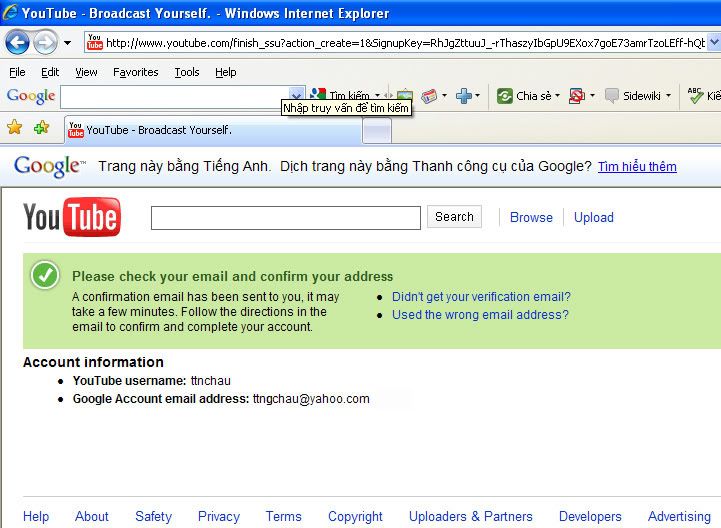Expand the Google Toolbar search box dropdown
Image resolution: width=721 pixels, height=528 pixels.
click(x=297, y=96)
